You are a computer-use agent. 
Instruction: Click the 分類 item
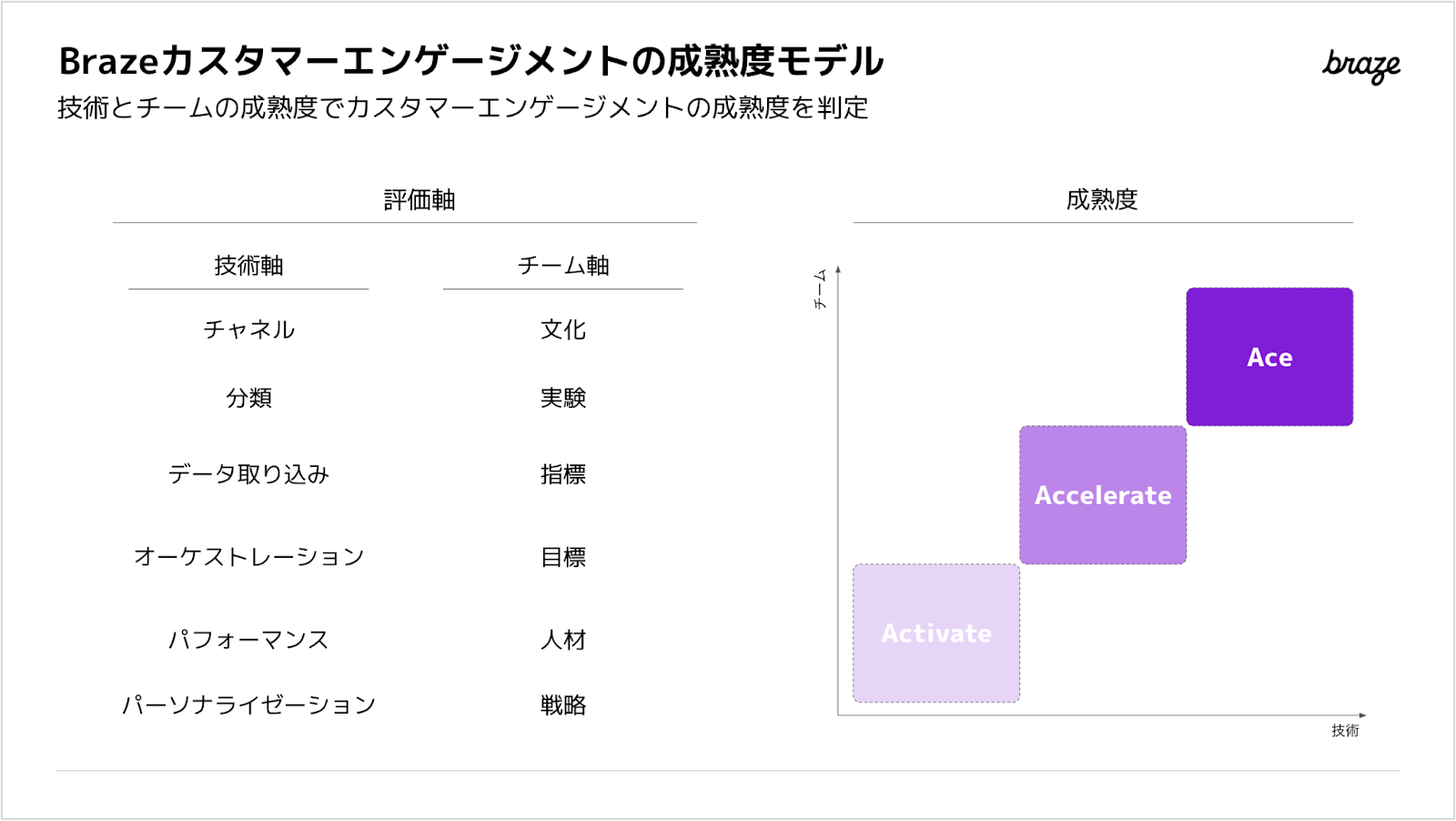click(x=248, y=398)
